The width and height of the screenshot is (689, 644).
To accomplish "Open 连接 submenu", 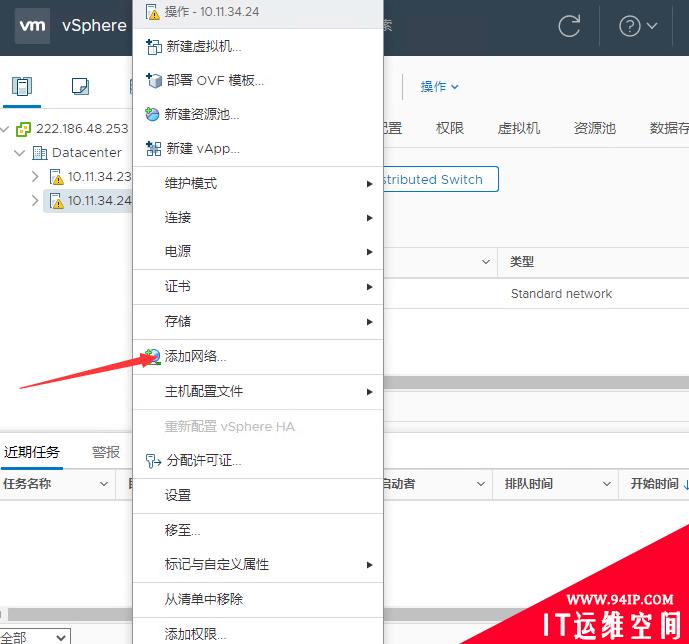I will pos(258,217).
